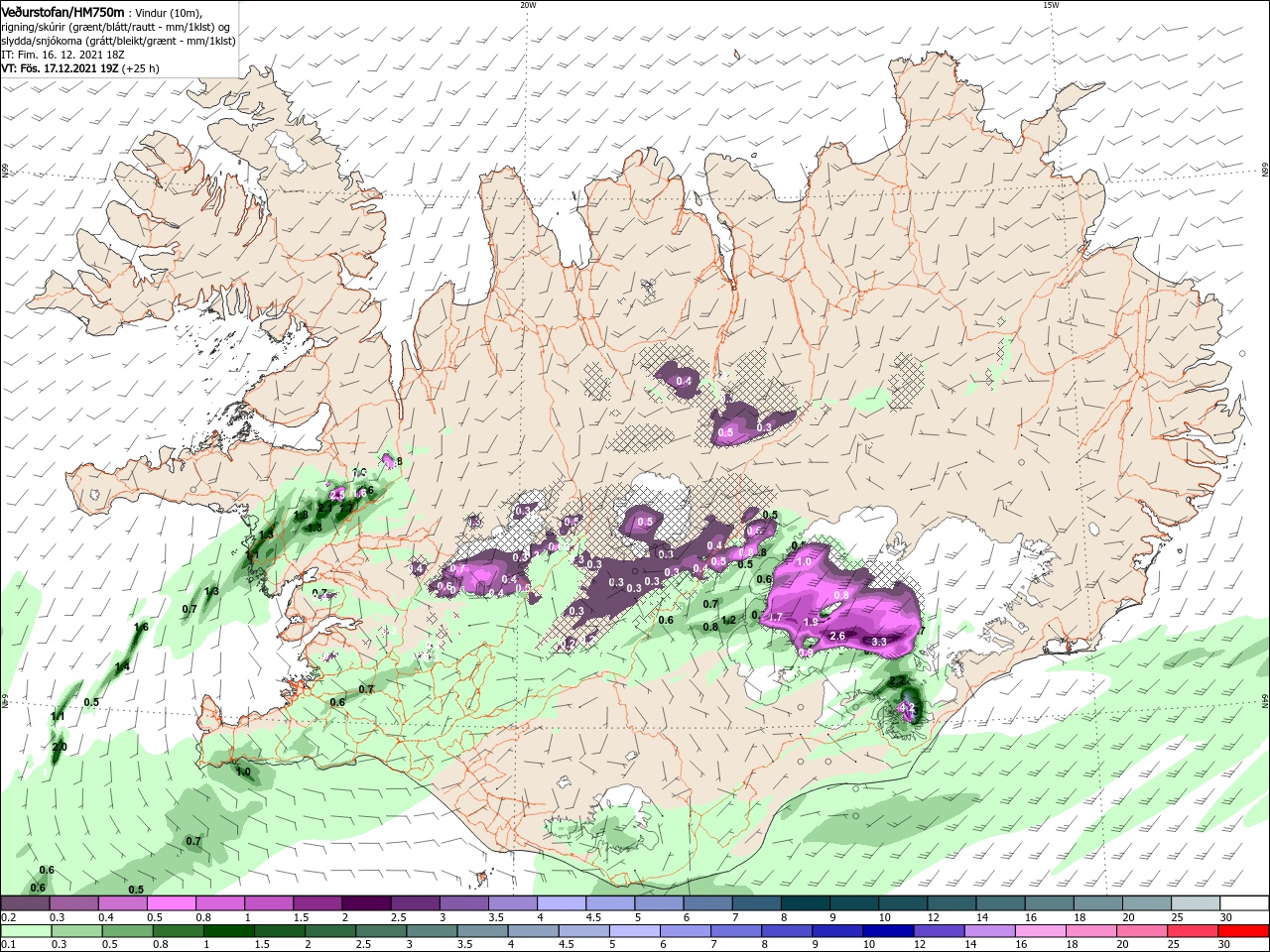Pick light gray snow swatch between 25 and 30
This screenshot has height=952, width=1270.
coord(1198,902)
